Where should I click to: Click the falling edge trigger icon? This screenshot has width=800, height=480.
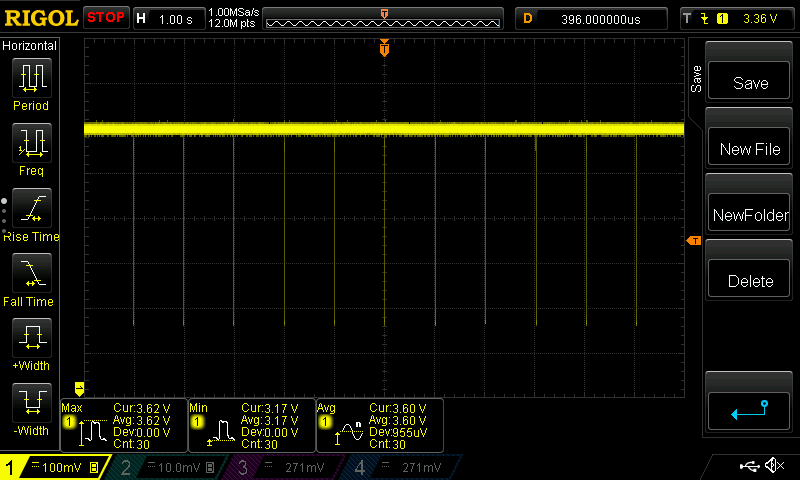click(x=705, y=19)
